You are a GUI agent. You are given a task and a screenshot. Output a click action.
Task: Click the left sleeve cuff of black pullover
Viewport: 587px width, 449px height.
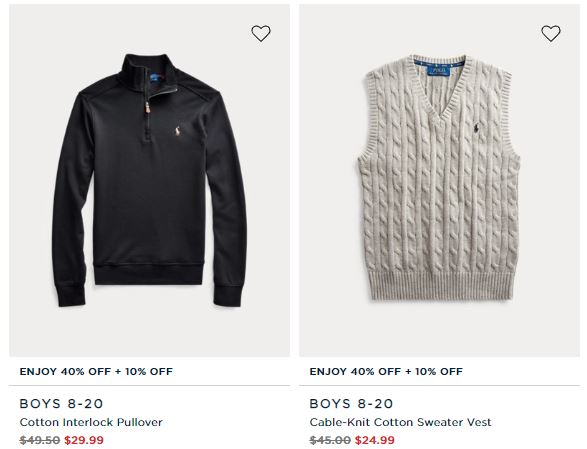click(71, 295)
